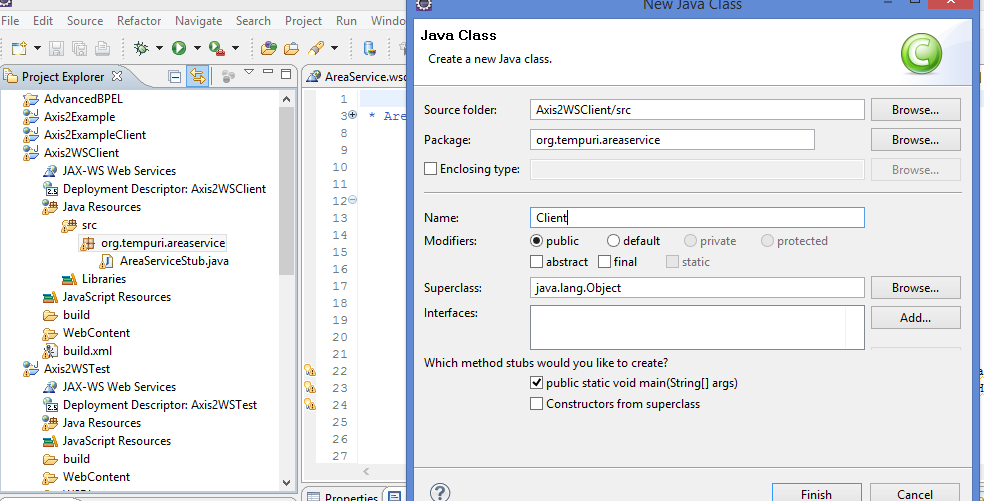Click the greyed spheres icon in Project Explorer
Screen dimensions: 984x501
tap(228, 77)
